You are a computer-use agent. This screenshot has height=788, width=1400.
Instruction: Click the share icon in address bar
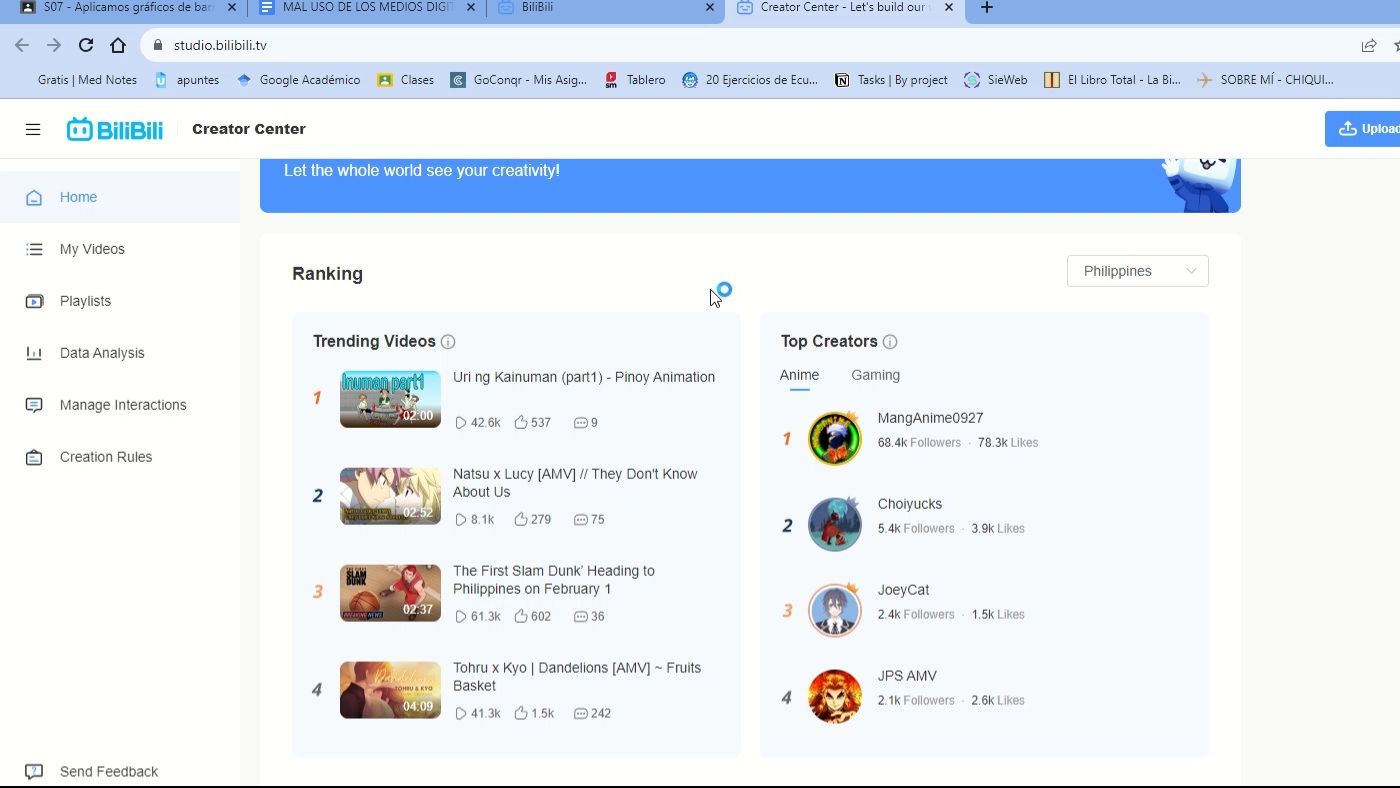click(1368, 45)
